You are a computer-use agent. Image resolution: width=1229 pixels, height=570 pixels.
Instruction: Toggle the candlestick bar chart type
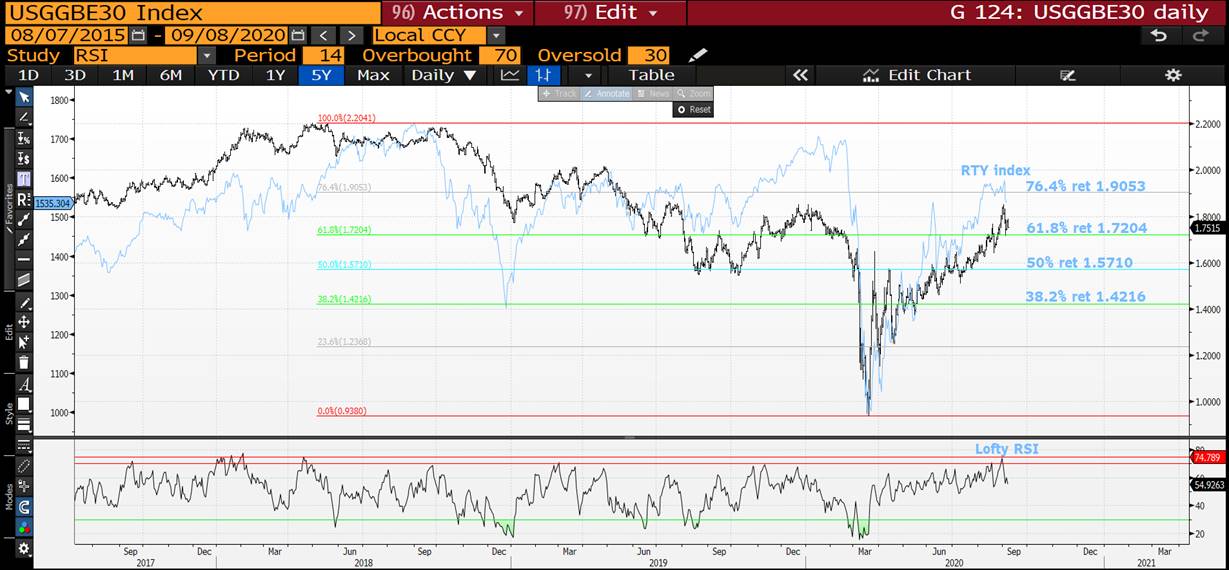[x=543, y=75]
